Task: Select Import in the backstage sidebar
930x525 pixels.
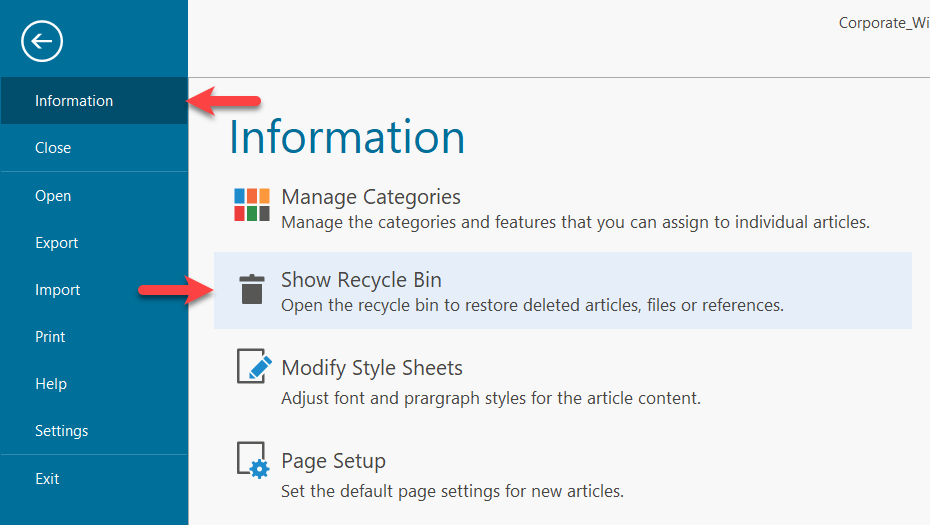Action: coord(58,290)
